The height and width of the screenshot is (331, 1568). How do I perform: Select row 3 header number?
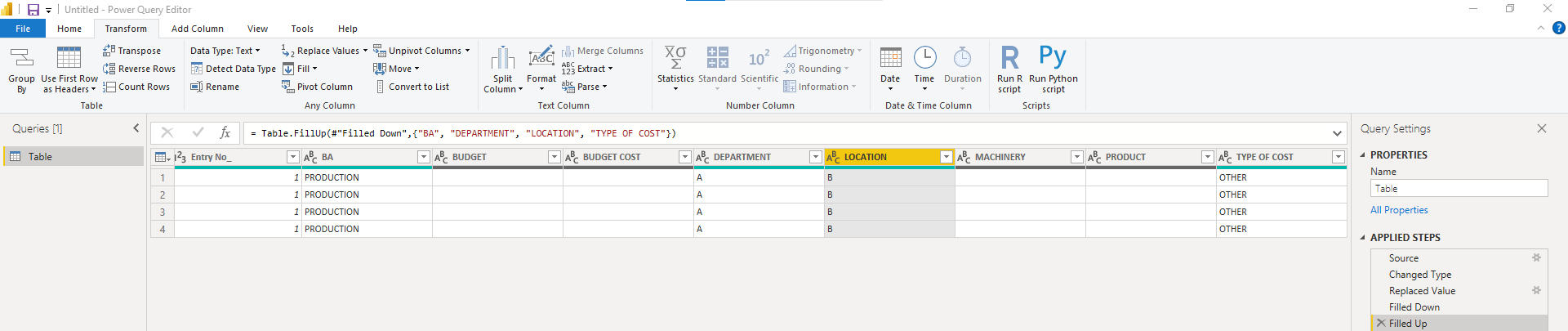pyautogui.click(x=163, y=212)
